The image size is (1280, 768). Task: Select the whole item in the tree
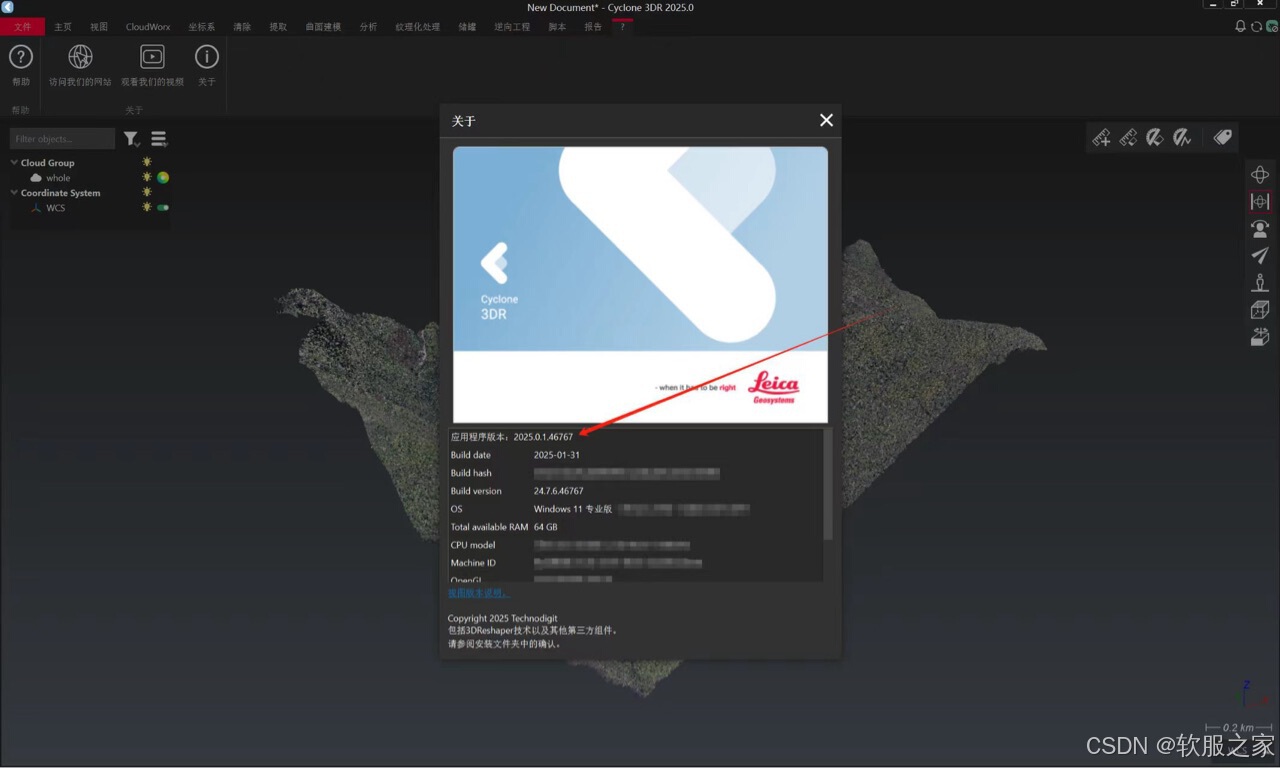[x=58, y=178]
